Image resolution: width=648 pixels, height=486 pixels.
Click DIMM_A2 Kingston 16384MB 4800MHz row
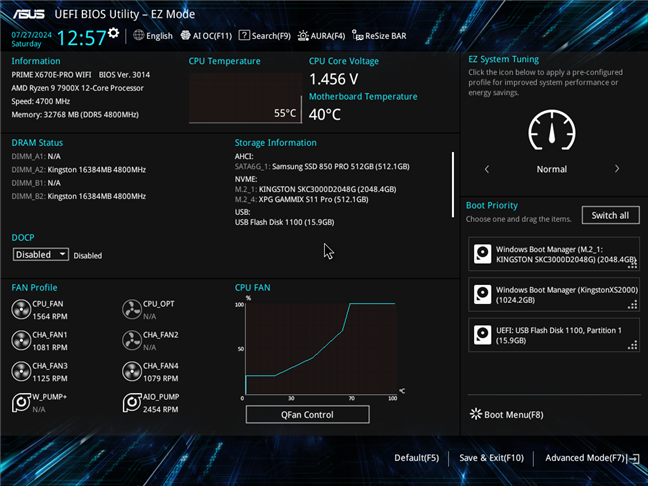coord(79,170)
